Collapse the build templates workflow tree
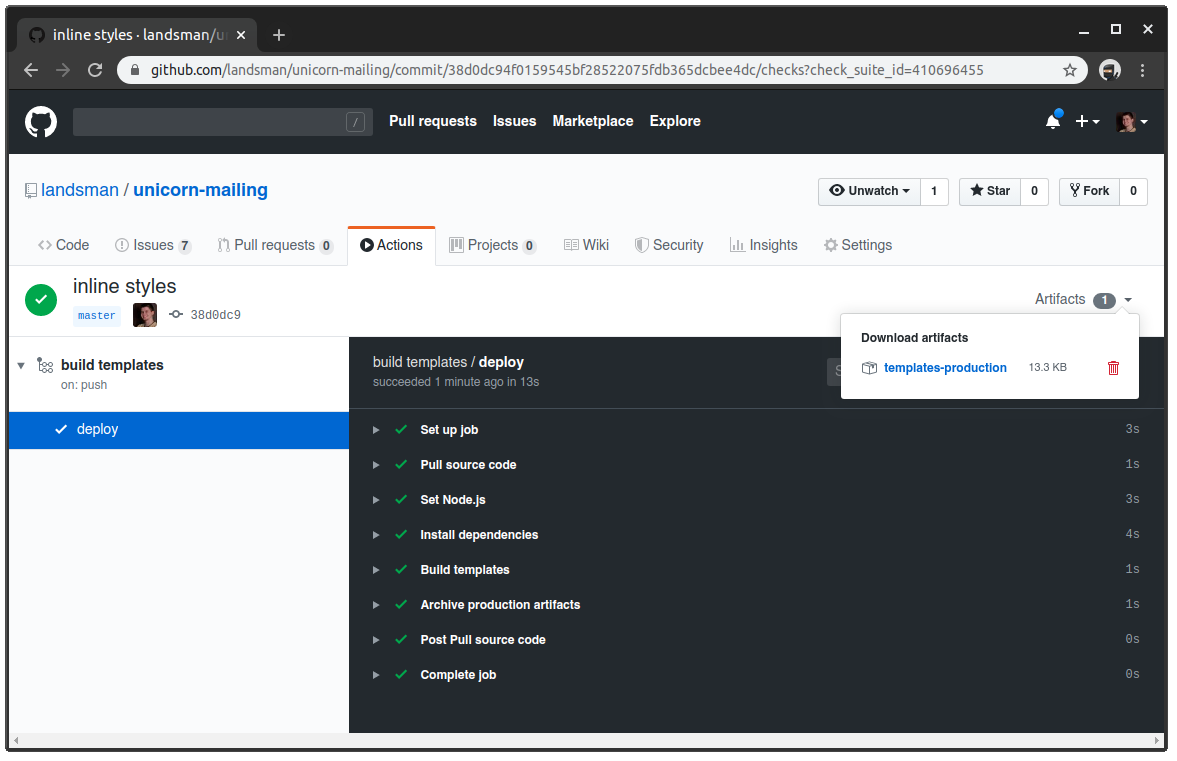The height and width of the screenshot is (761, 1177). point(21,365)
